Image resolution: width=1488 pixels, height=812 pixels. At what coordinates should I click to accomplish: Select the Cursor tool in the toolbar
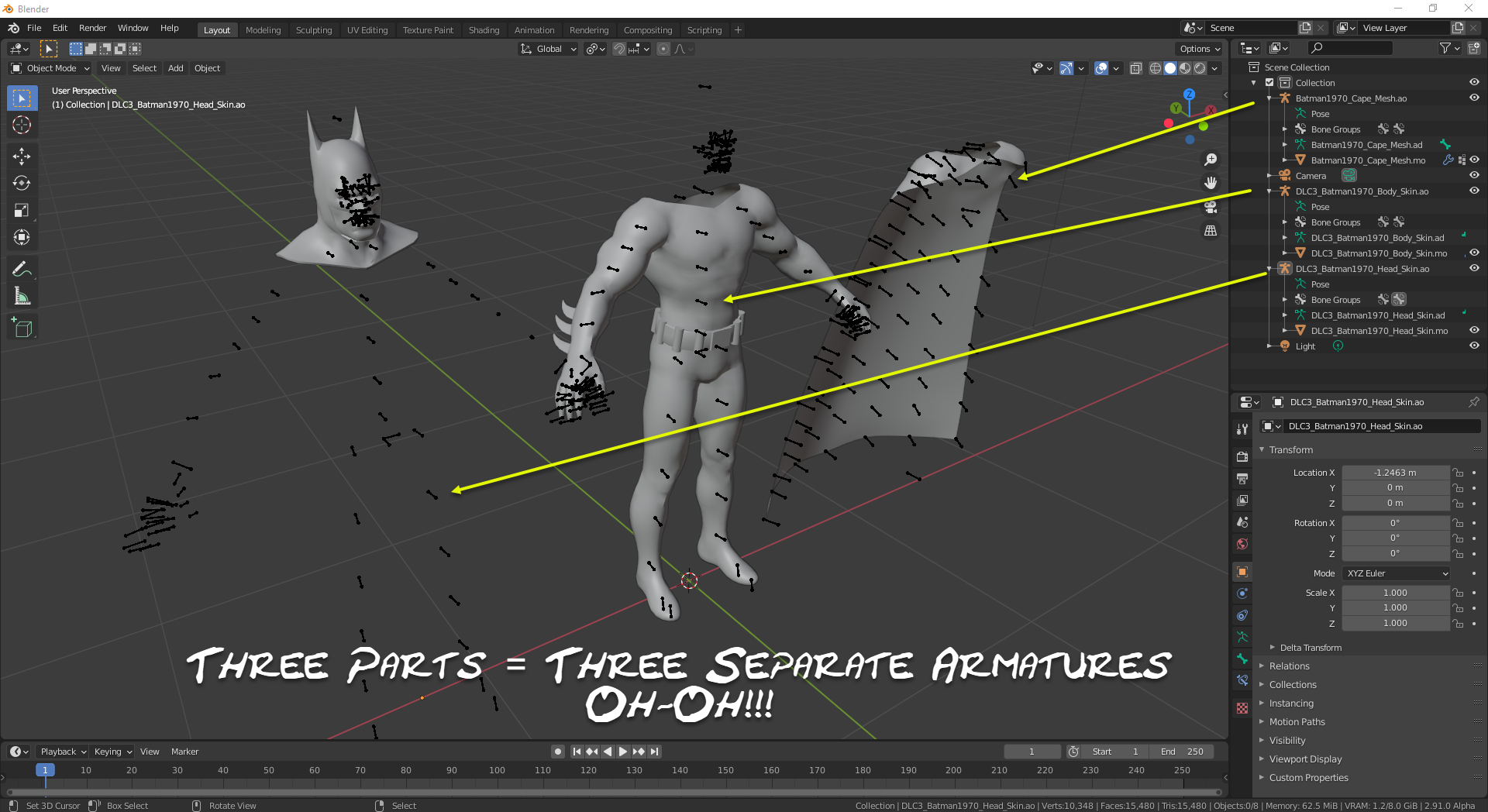pos(22,125)
